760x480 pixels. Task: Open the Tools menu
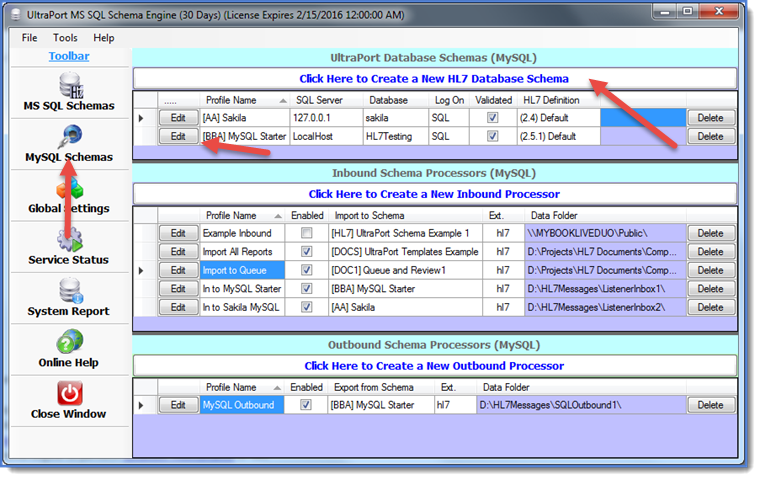click(x=65, y=38)
